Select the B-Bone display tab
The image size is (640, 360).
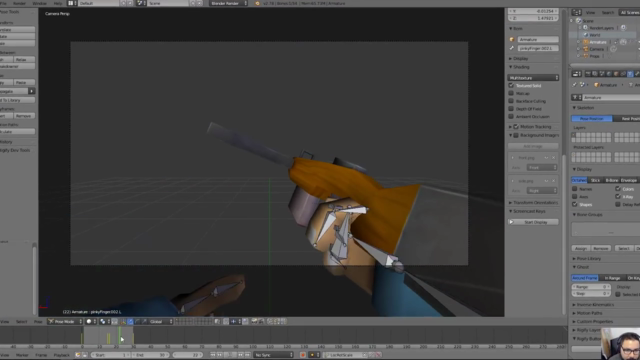[611, 180]
